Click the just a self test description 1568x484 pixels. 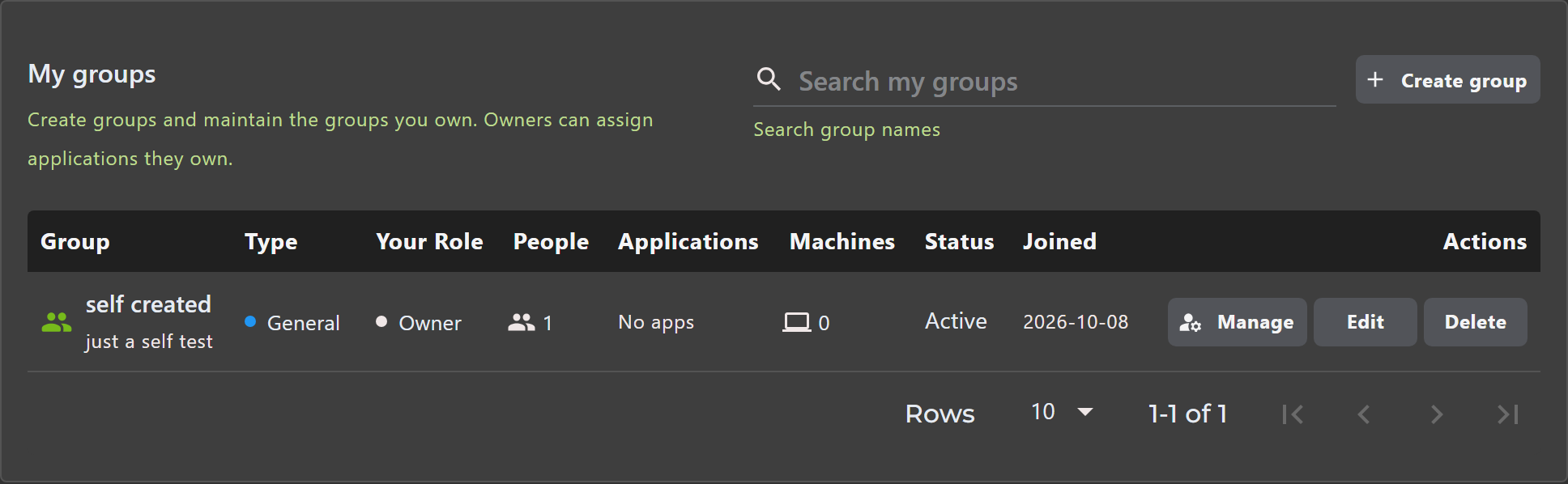click(149, 342)
